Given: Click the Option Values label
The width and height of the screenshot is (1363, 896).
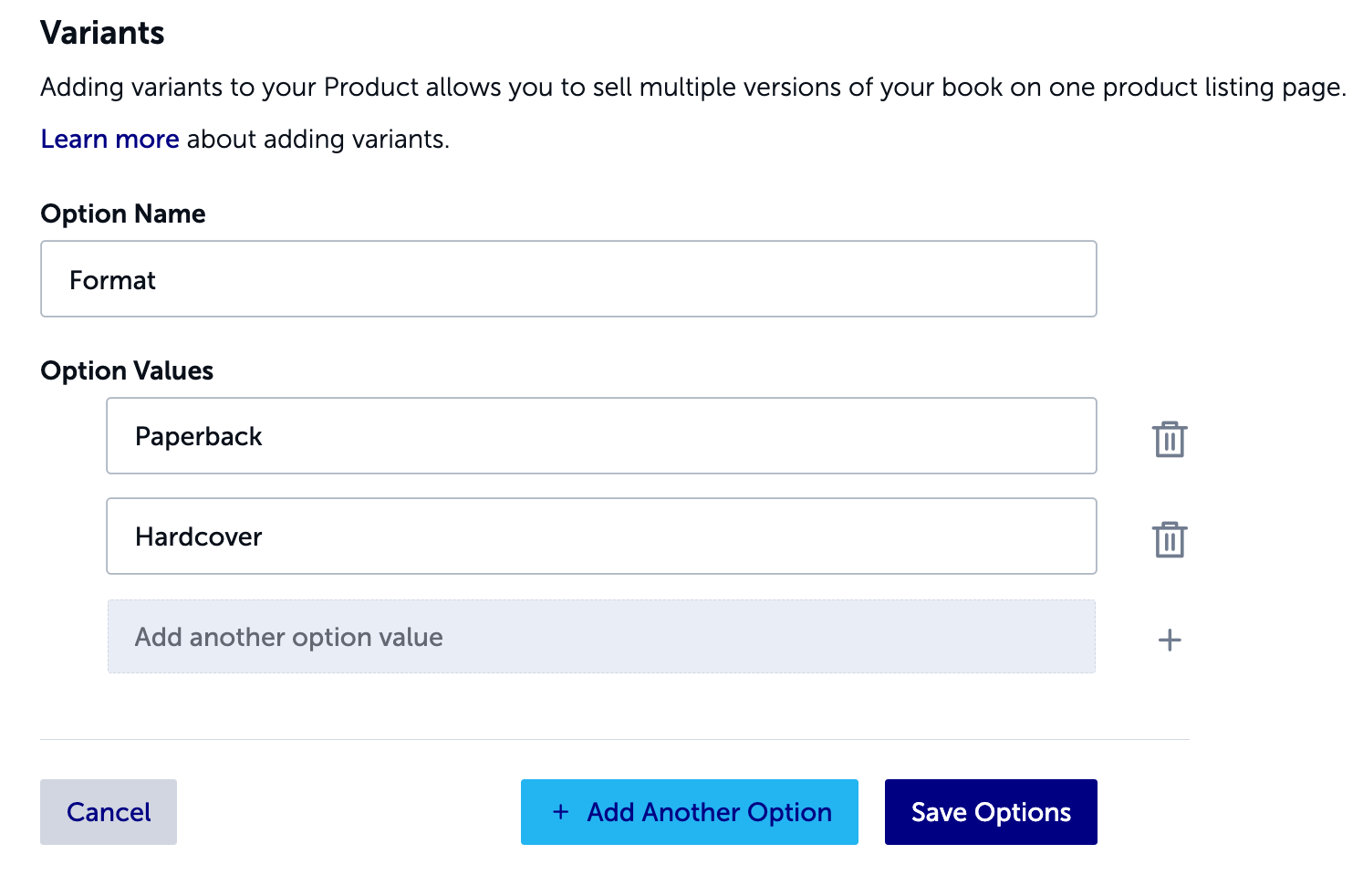Looking at the screenshot, I should 127,370.
